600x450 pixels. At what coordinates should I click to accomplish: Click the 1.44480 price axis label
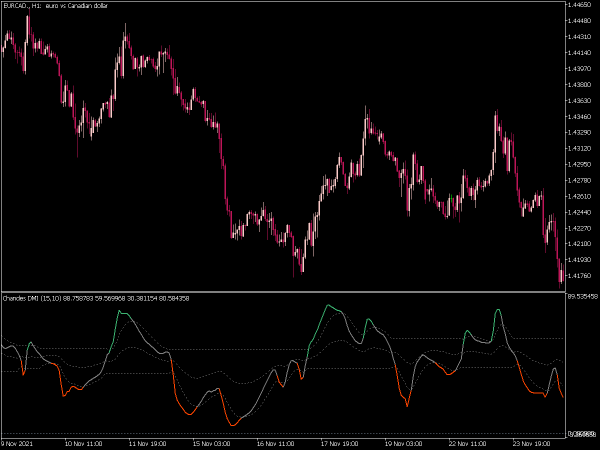(579, 21)
